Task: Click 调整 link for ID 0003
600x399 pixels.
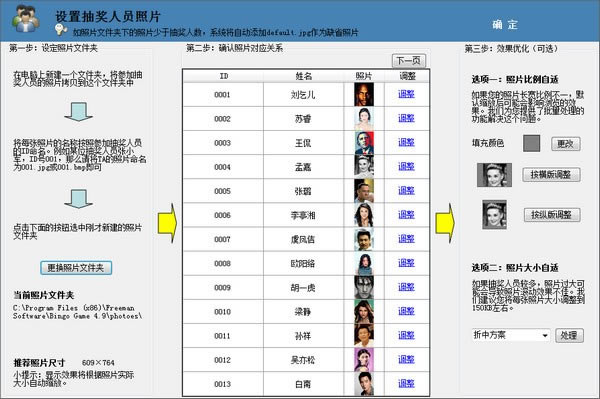Action: pyautogui.click(x=406, y=142)
